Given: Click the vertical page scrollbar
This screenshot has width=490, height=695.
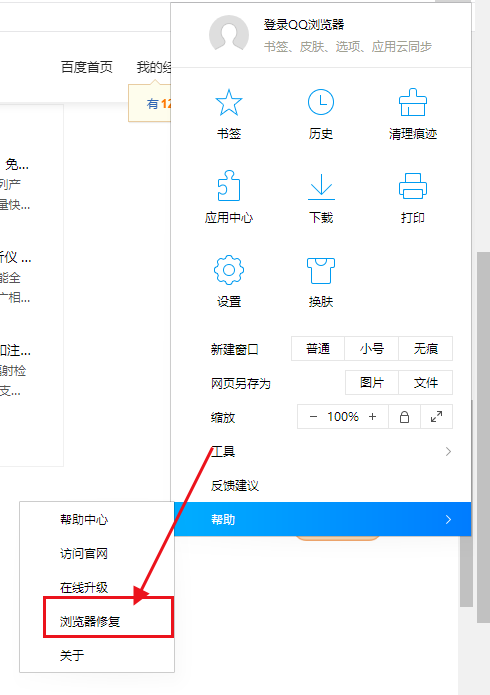Looking at the screenshot, I should pyautogui.click(x=482, y=437).
